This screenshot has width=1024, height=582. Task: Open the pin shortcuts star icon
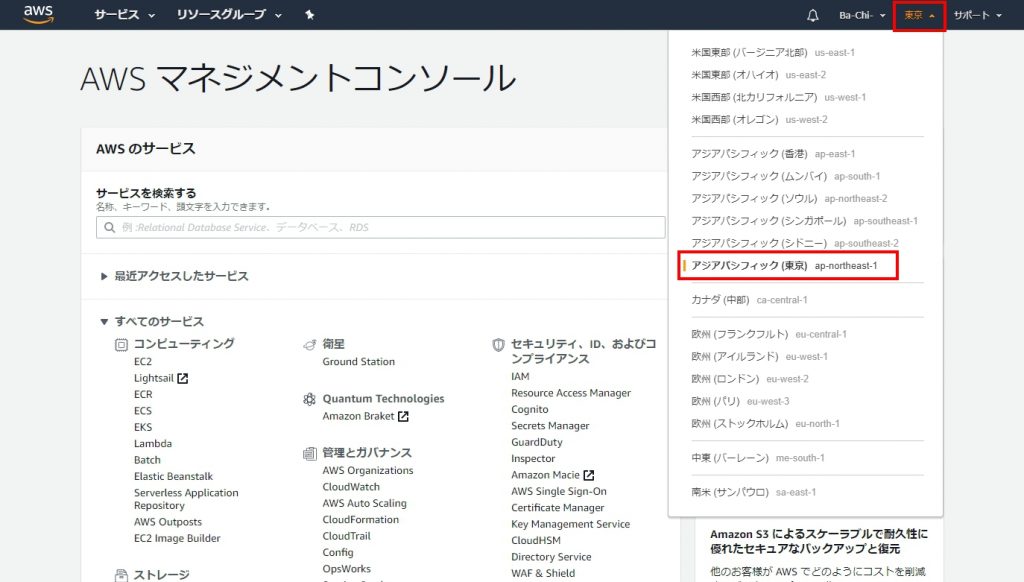tap(310, 14)
